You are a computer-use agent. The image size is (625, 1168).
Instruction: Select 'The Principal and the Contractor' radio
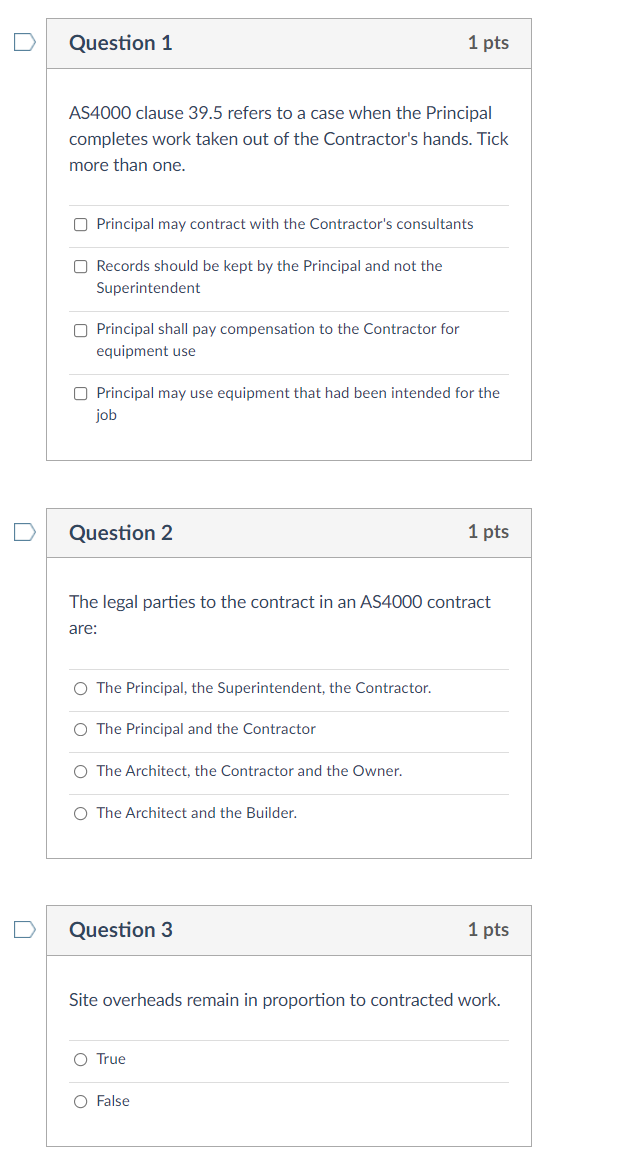80,729
